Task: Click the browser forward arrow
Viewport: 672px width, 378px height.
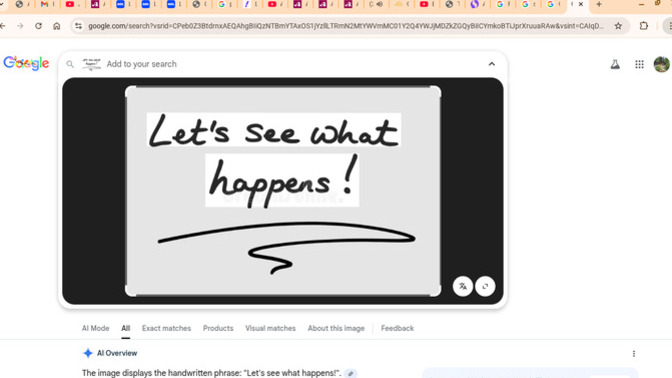Action: coord(20,26)
